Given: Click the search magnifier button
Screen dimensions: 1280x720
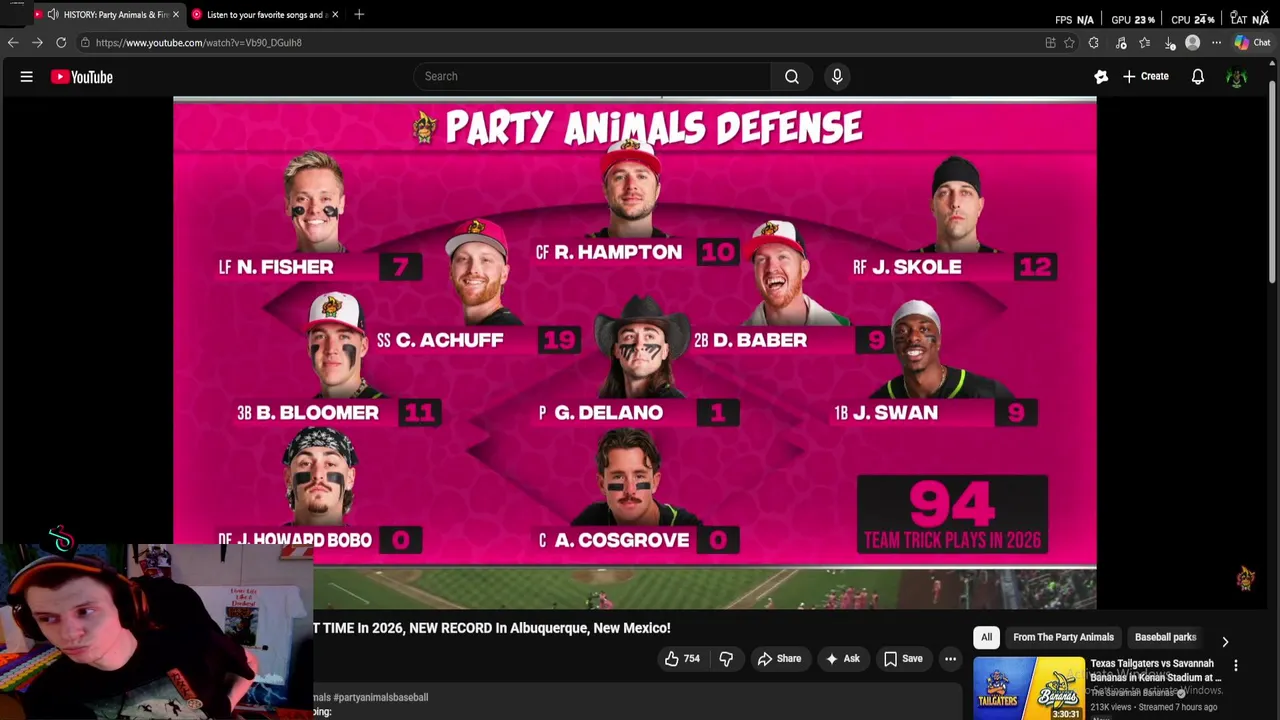Looking at the screenshot, I should point(792,76).
